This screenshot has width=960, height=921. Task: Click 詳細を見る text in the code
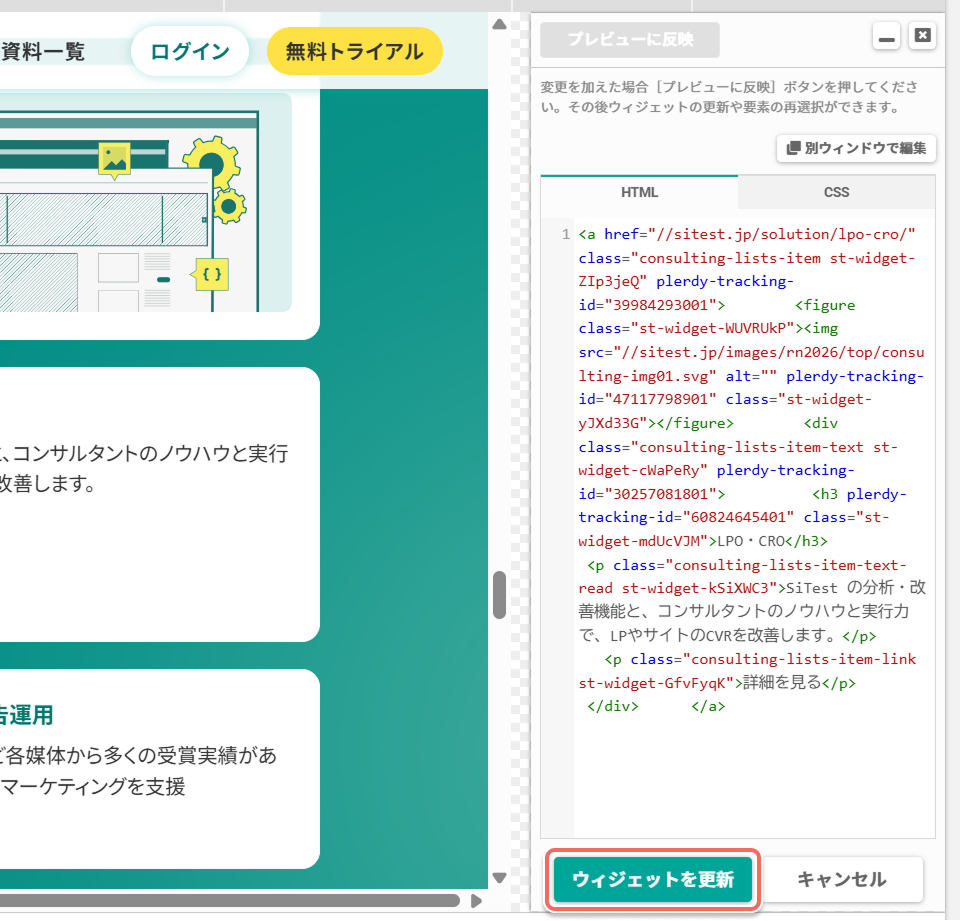(782, 682)
